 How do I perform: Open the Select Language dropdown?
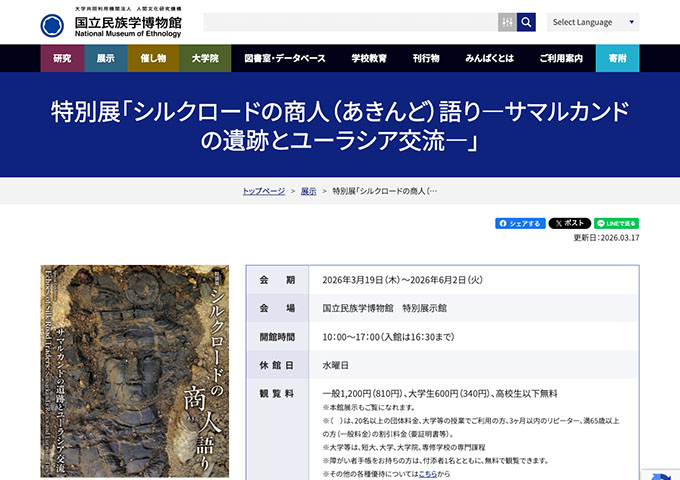coord(593,22)
